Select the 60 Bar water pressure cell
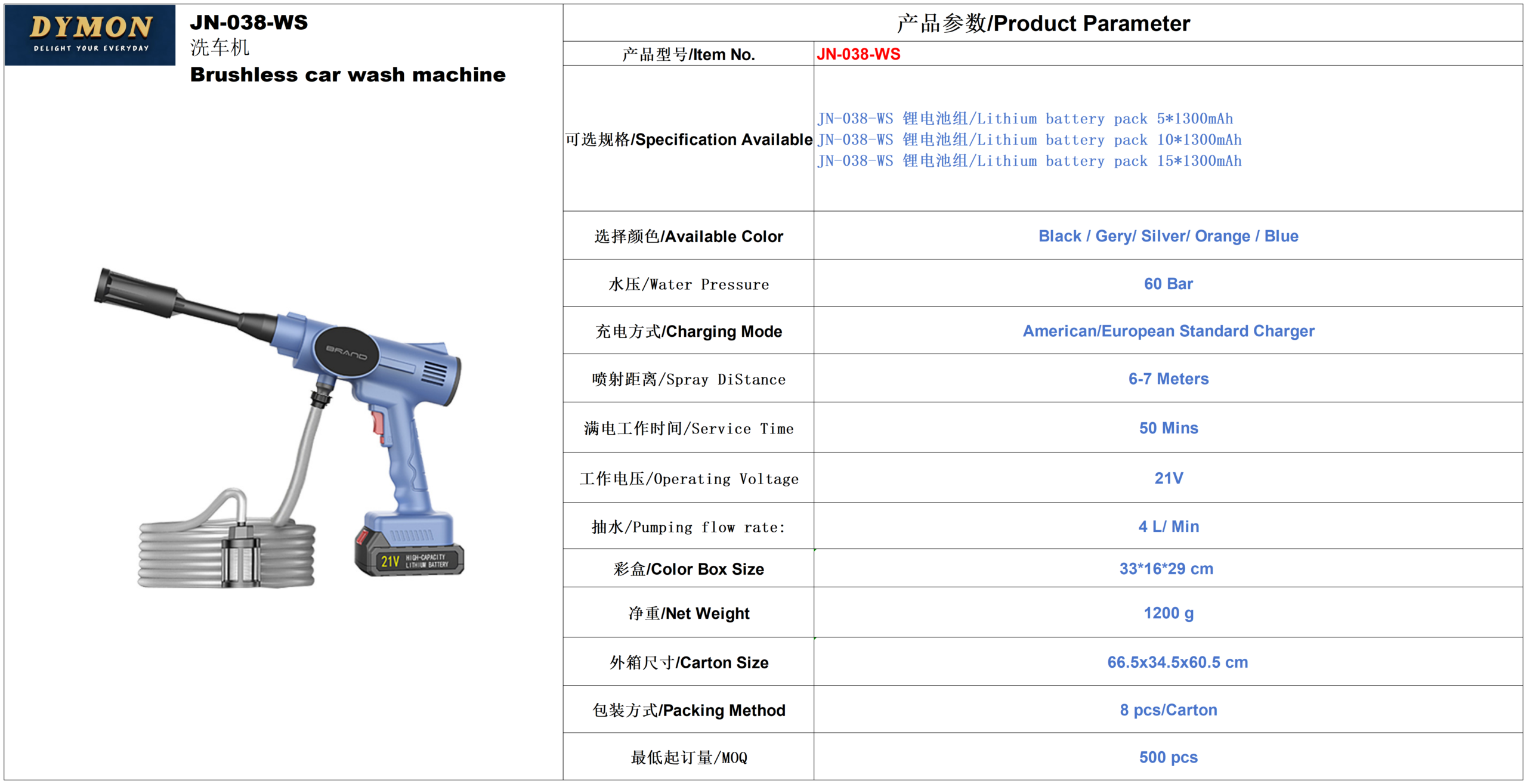 click(x=1168, y=284)
